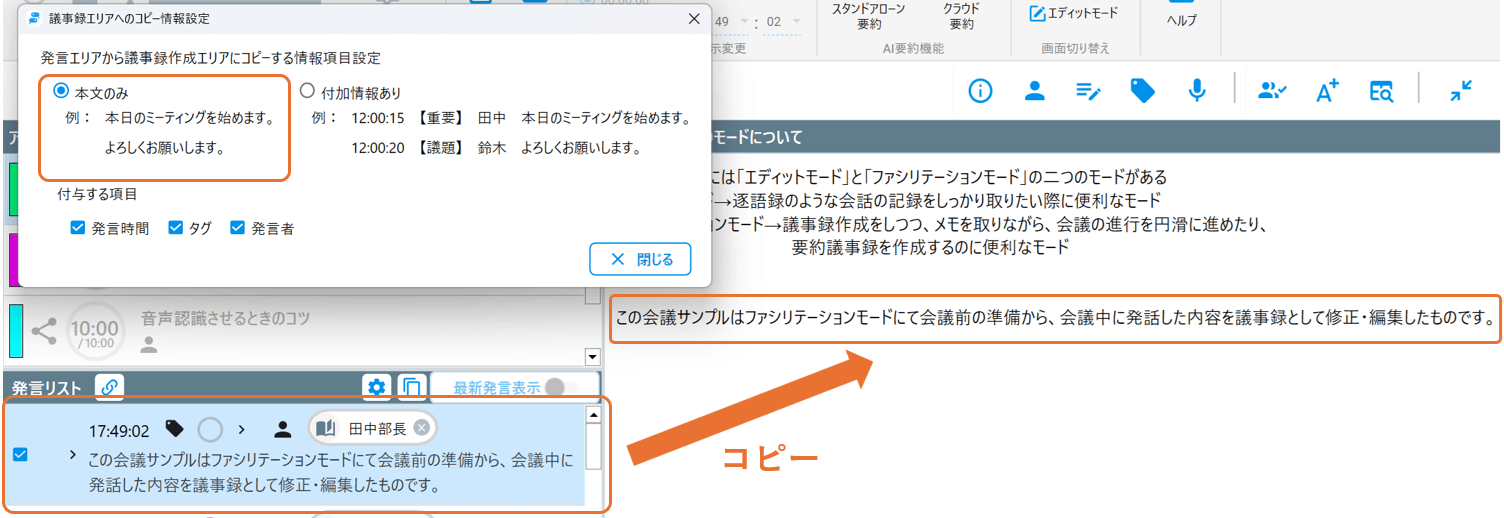1504x518 pixels.
Task: Expand the chevron left of the utterance text
Action: point(71,455)
